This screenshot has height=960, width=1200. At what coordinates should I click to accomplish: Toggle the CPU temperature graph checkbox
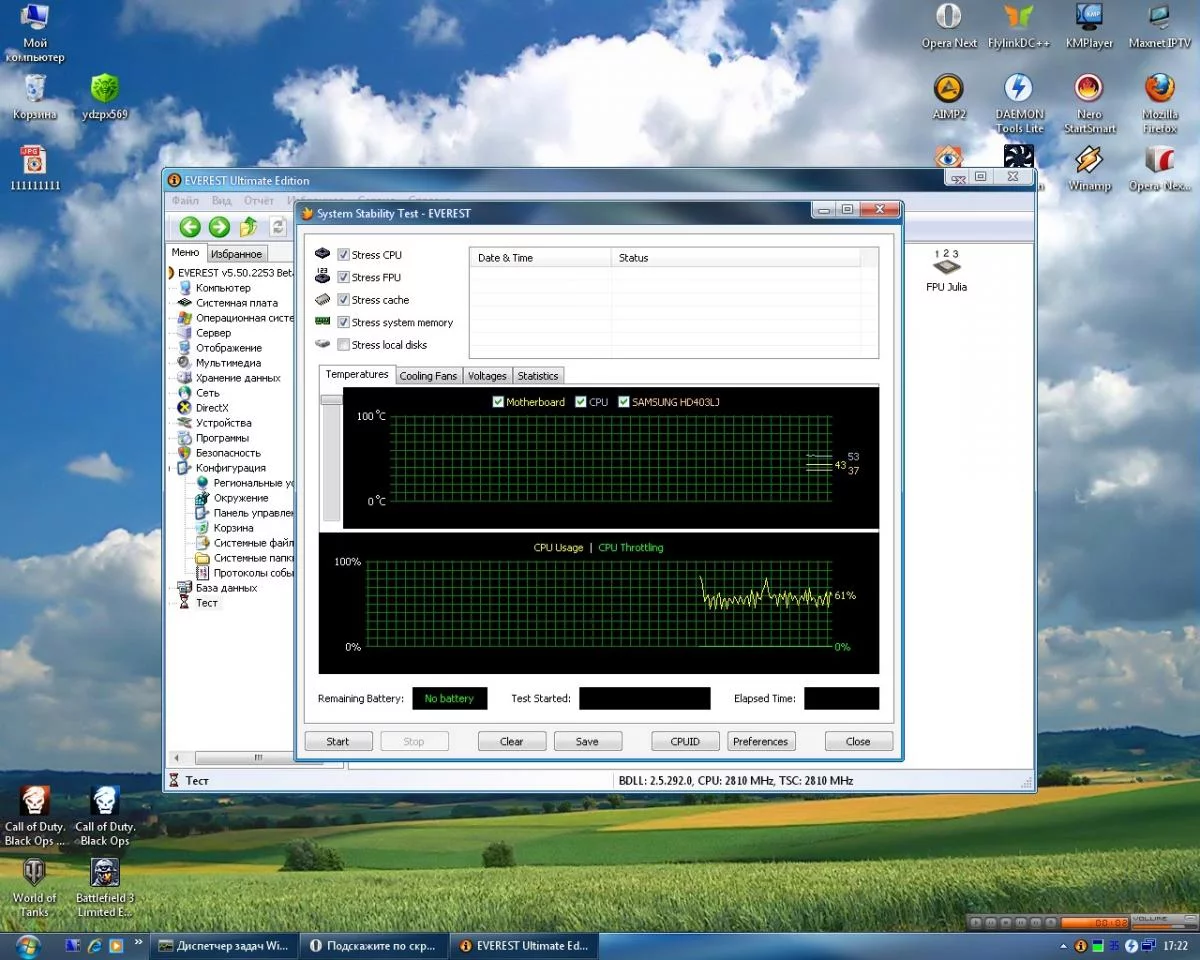click(581, 402)
